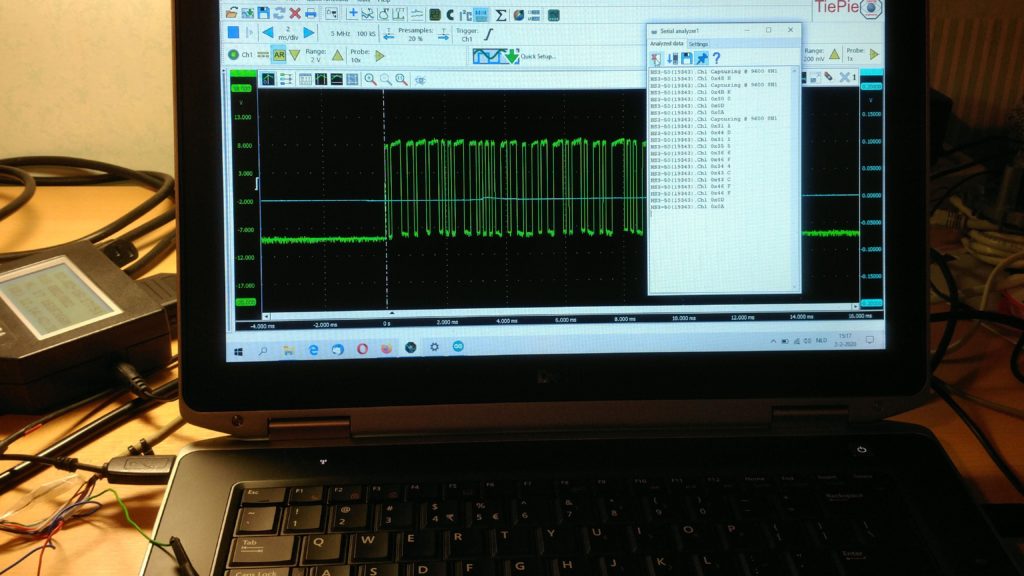Toggle the pin icon in Serial analyzer
The height and width of the screenshot is (576, 1024).
click(701, 58)
